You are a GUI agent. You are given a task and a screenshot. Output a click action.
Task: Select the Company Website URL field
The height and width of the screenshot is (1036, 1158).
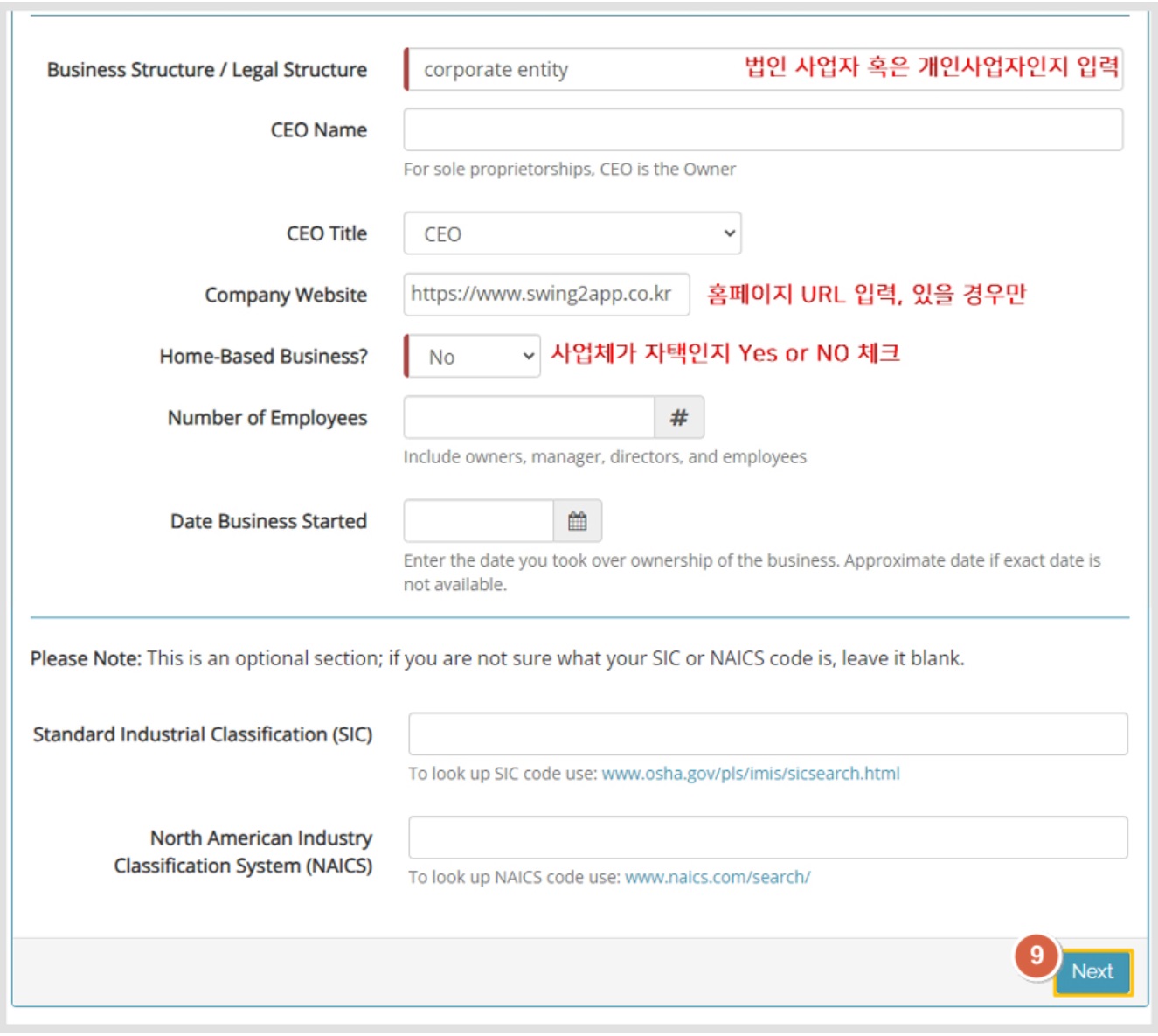coord(546,295)
